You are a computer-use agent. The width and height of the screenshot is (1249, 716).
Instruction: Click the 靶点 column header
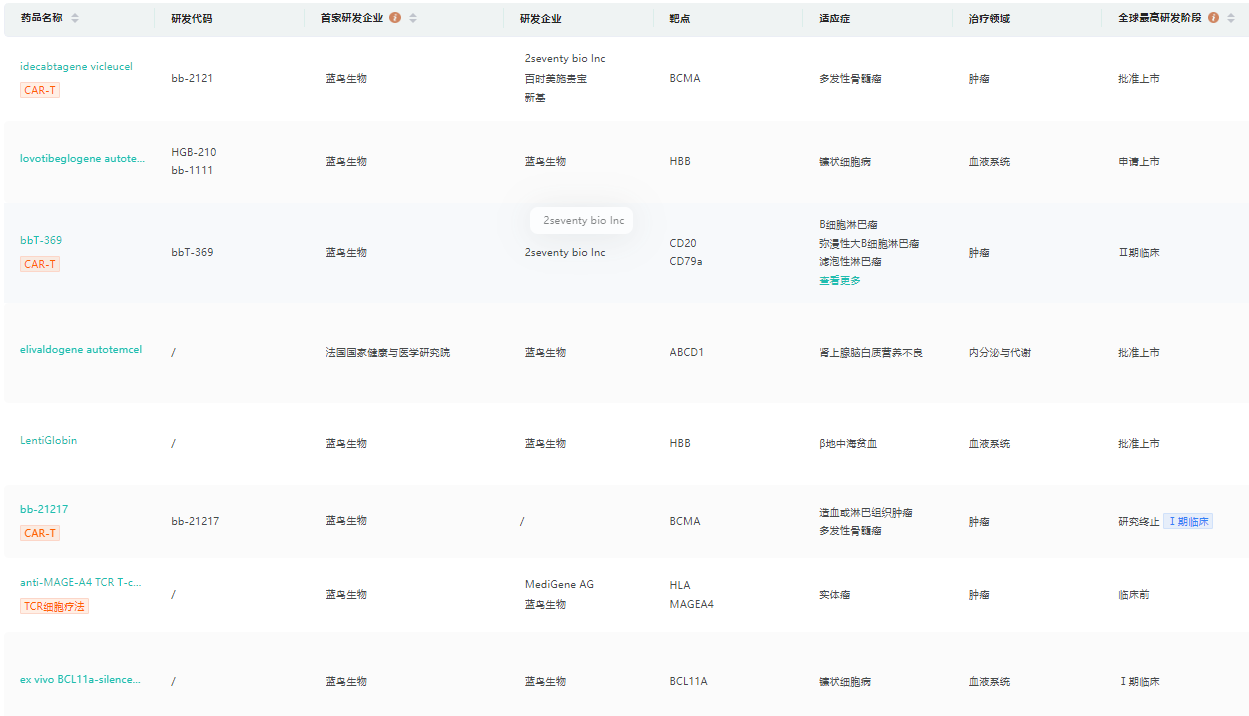point(680,18)
